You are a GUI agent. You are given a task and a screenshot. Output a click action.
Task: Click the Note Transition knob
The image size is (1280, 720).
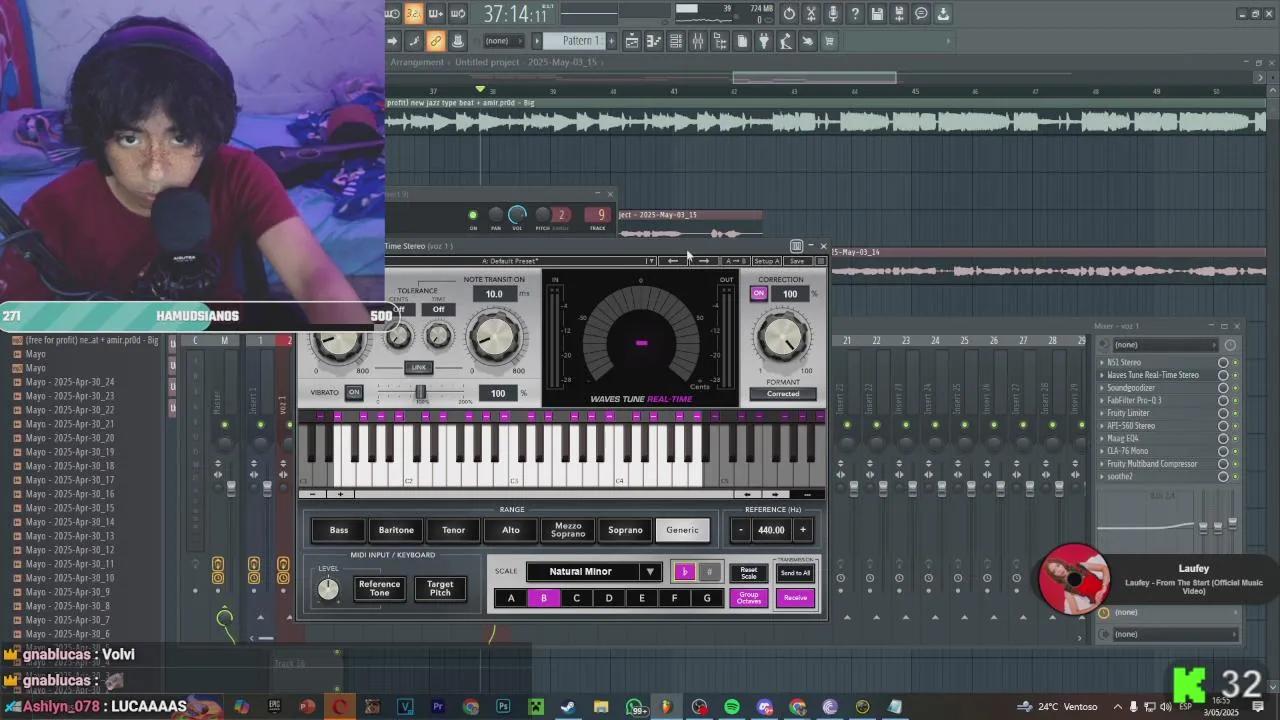[495, 336]
